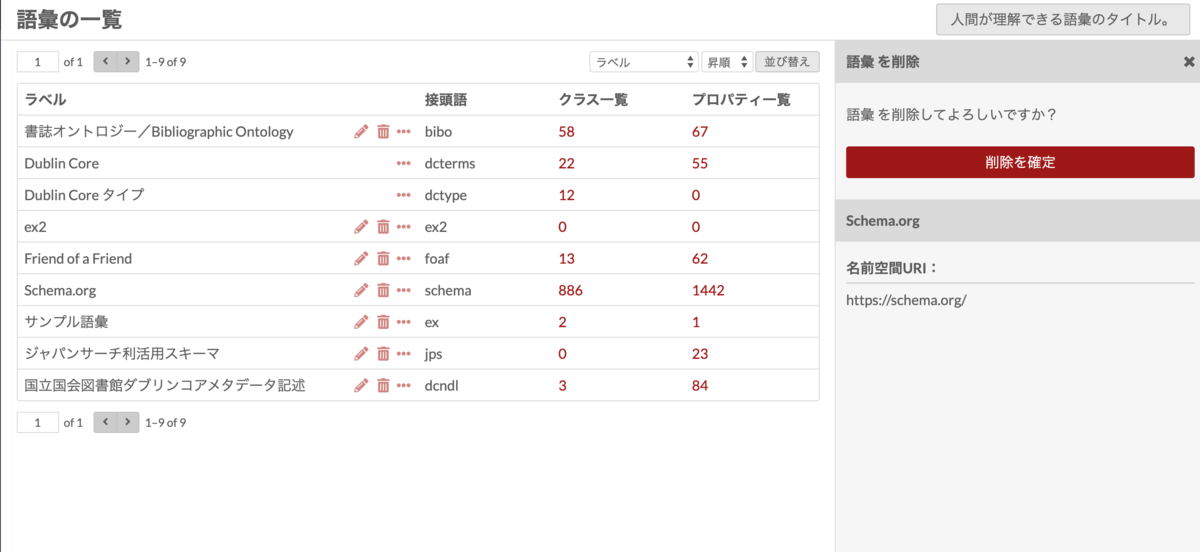Edit Schema.org vocabulary pencil icon
Screen dimensions: 1200x552
point(361,290)
